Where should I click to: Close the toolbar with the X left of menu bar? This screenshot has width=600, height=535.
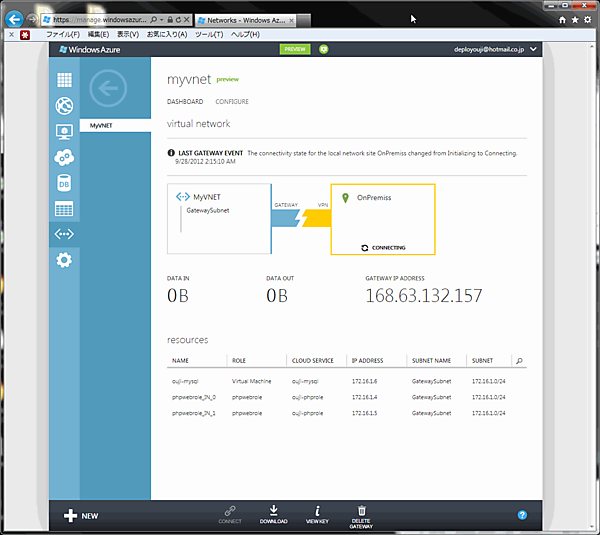(11, 34)
